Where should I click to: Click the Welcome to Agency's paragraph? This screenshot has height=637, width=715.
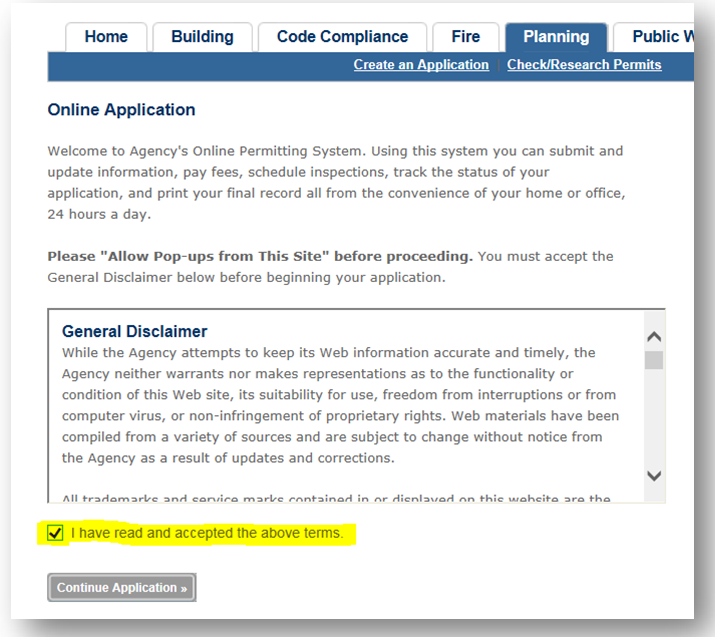coord(335,182)
